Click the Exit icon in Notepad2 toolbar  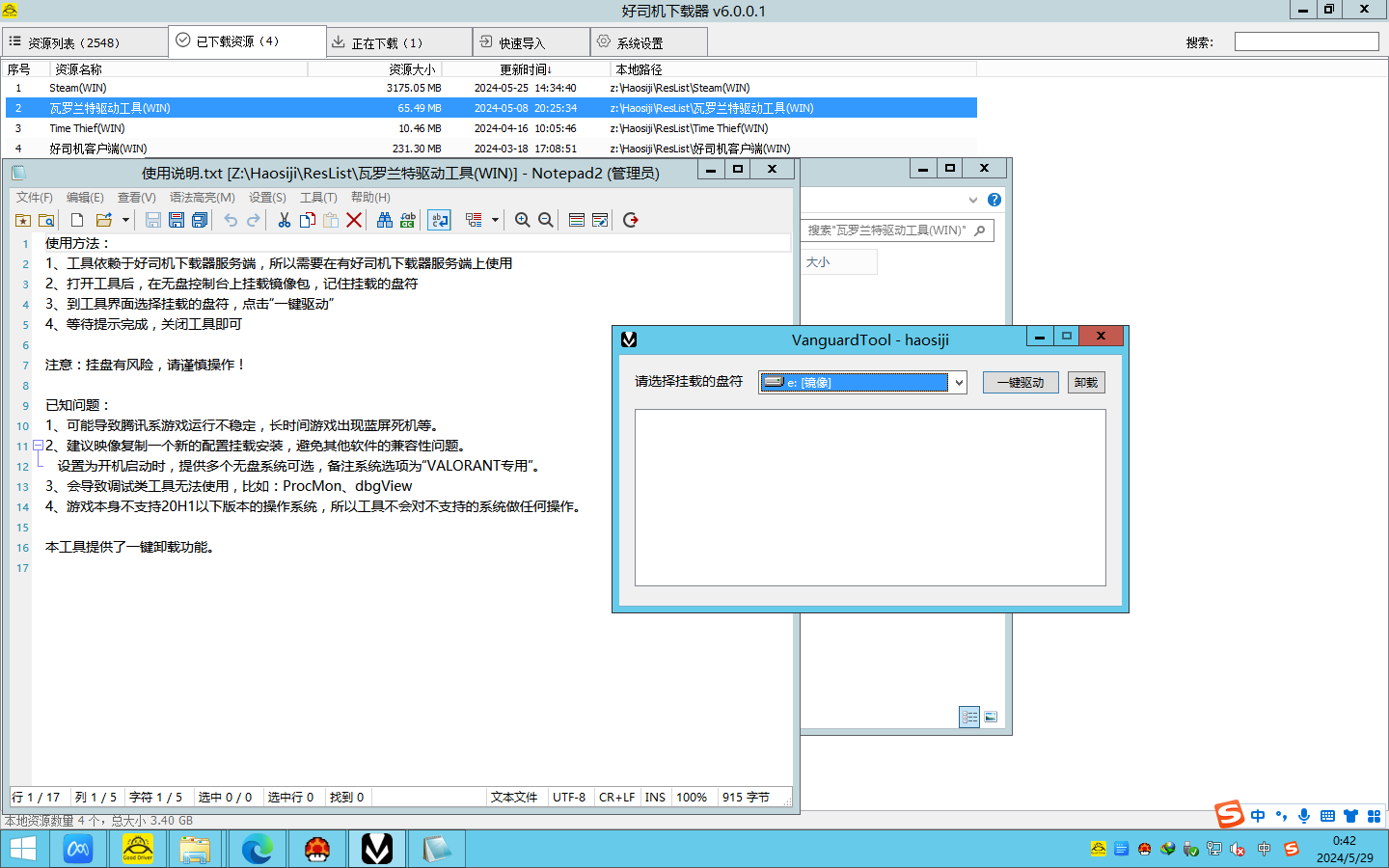pos(631,220)
